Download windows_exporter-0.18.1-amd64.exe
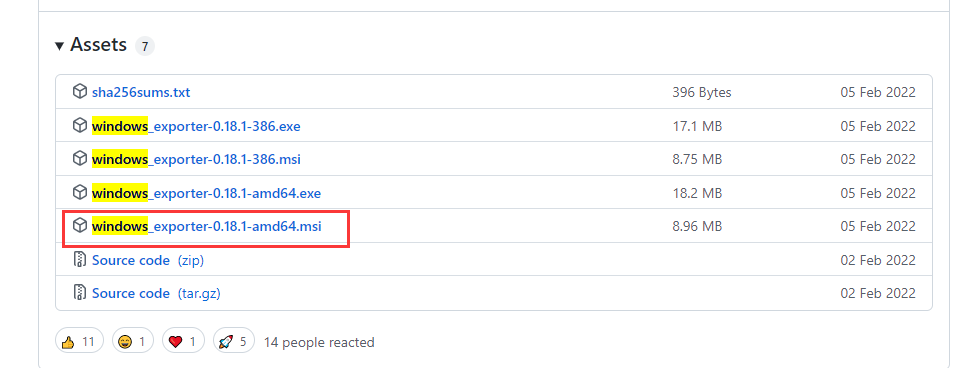The image size is (962, 368). click(206, 193)
